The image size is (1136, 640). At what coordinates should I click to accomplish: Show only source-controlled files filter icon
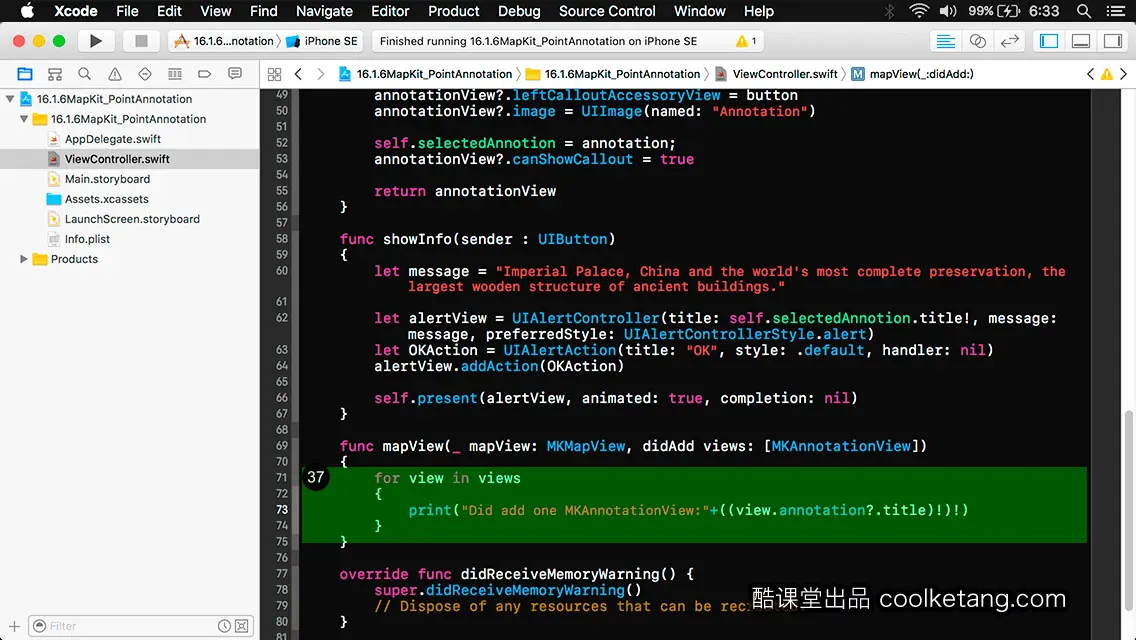[242, 626]
